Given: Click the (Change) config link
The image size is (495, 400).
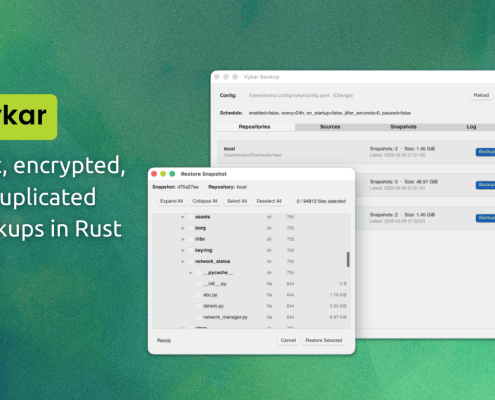Looking at the screenshot, I should tap(343, 95).
